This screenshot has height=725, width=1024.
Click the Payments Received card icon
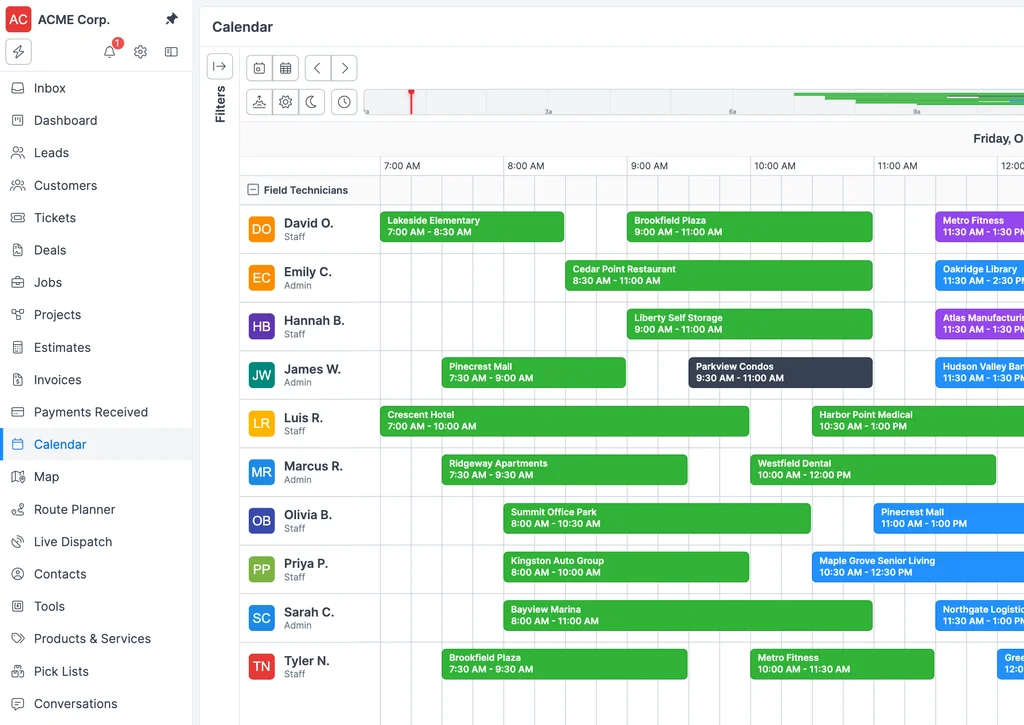tap(18, 412)
